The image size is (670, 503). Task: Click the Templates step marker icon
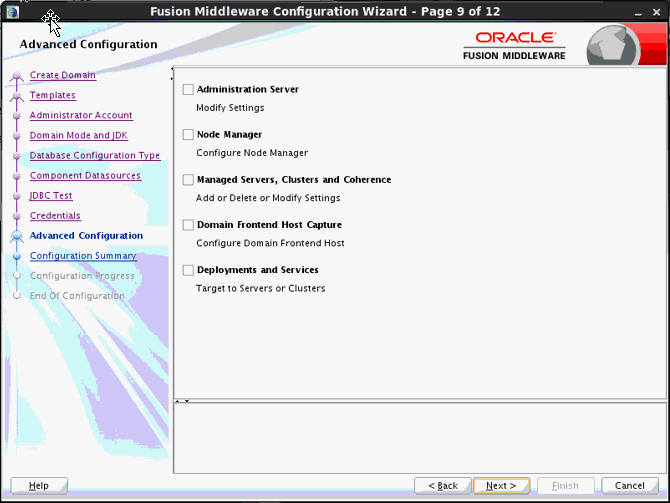(x=17, y=97)
